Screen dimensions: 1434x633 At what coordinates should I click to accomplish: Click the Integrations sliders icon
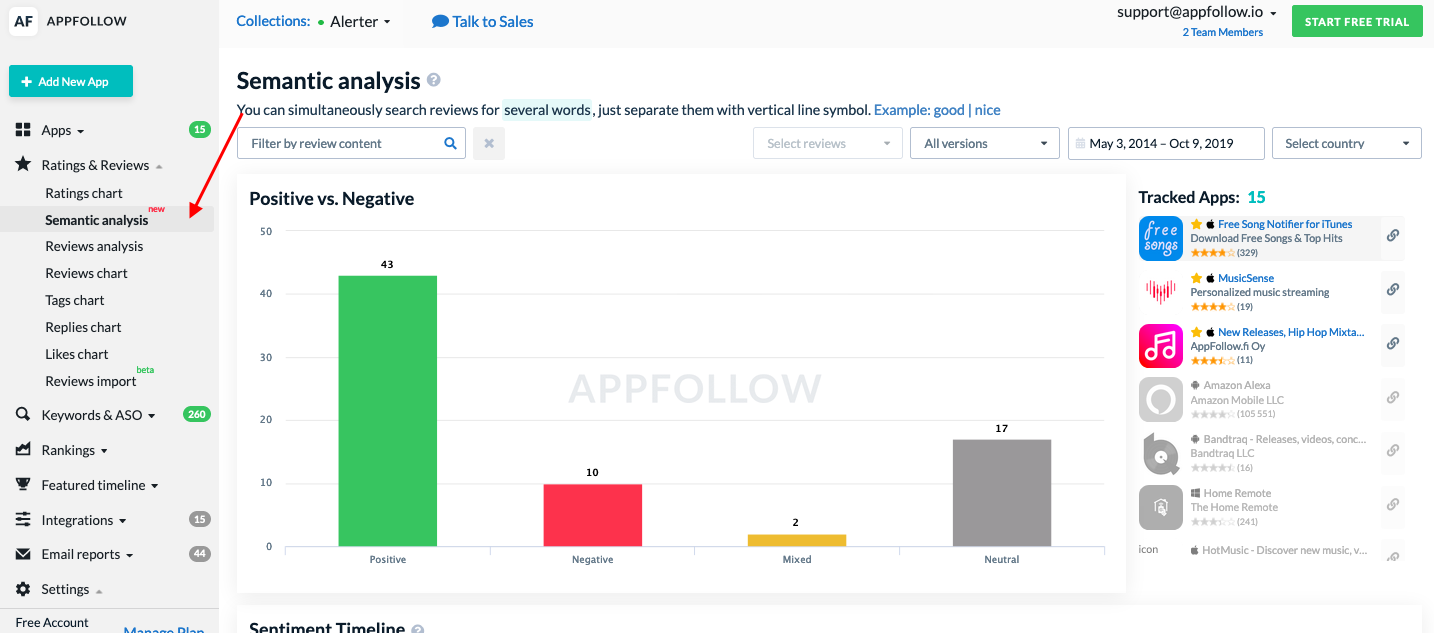click(22, 519)
